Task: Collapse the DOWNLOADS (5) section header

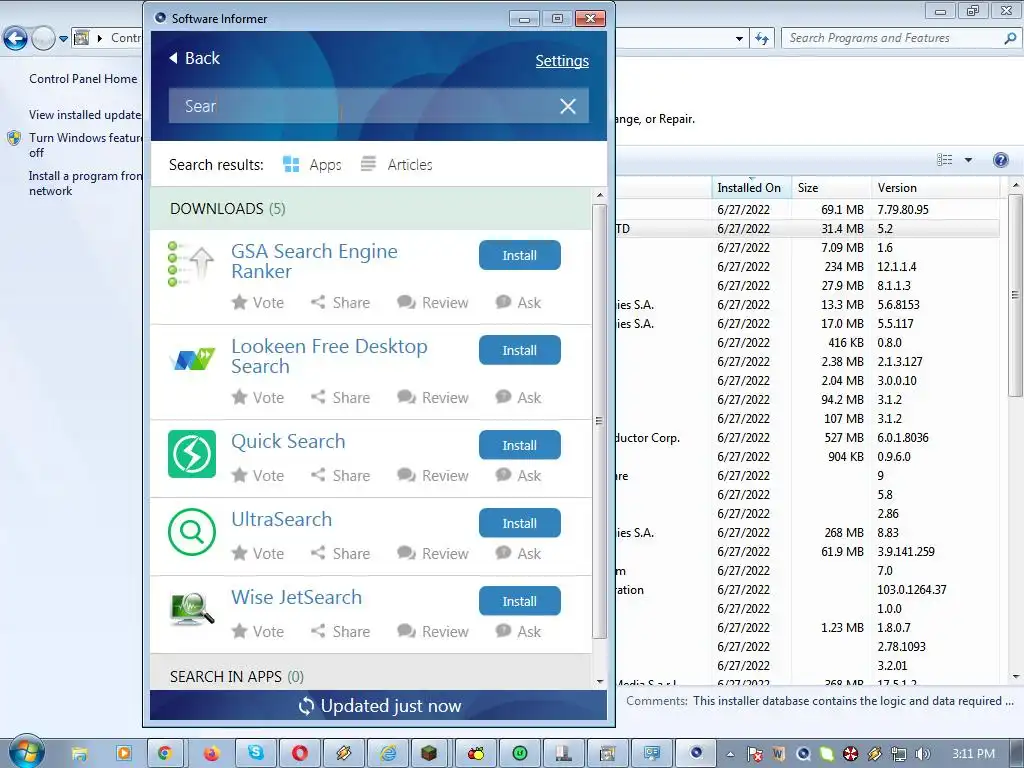Action: pos(371,209)
